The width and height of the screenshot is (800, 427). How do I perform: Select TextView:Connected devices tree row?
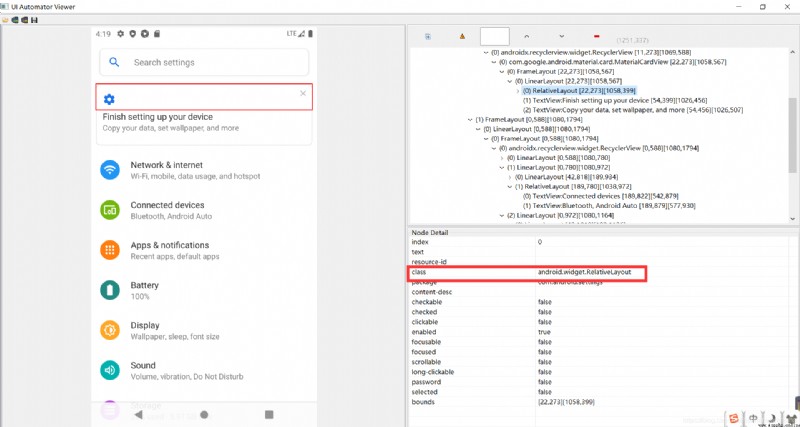(601, 196)
